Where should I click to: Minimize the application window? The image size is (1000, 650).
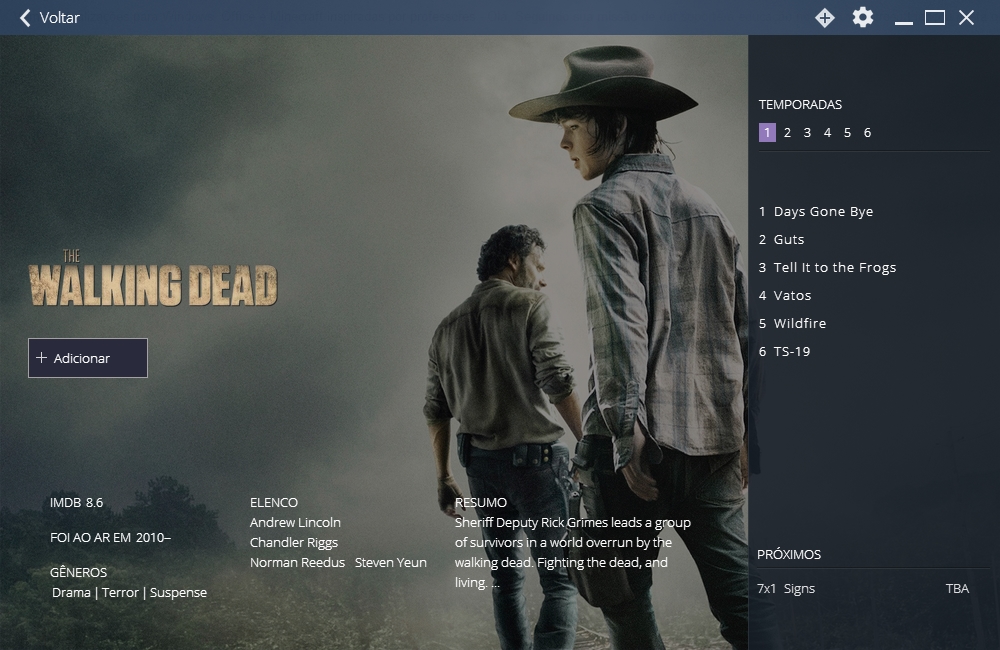[x=904, y=18]
